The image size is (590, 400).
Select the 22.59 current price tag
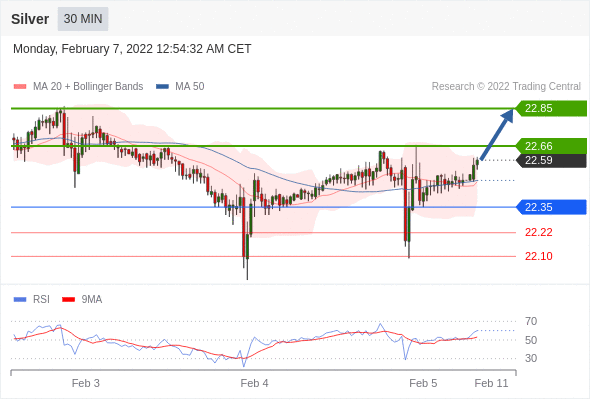pos(551,160)
